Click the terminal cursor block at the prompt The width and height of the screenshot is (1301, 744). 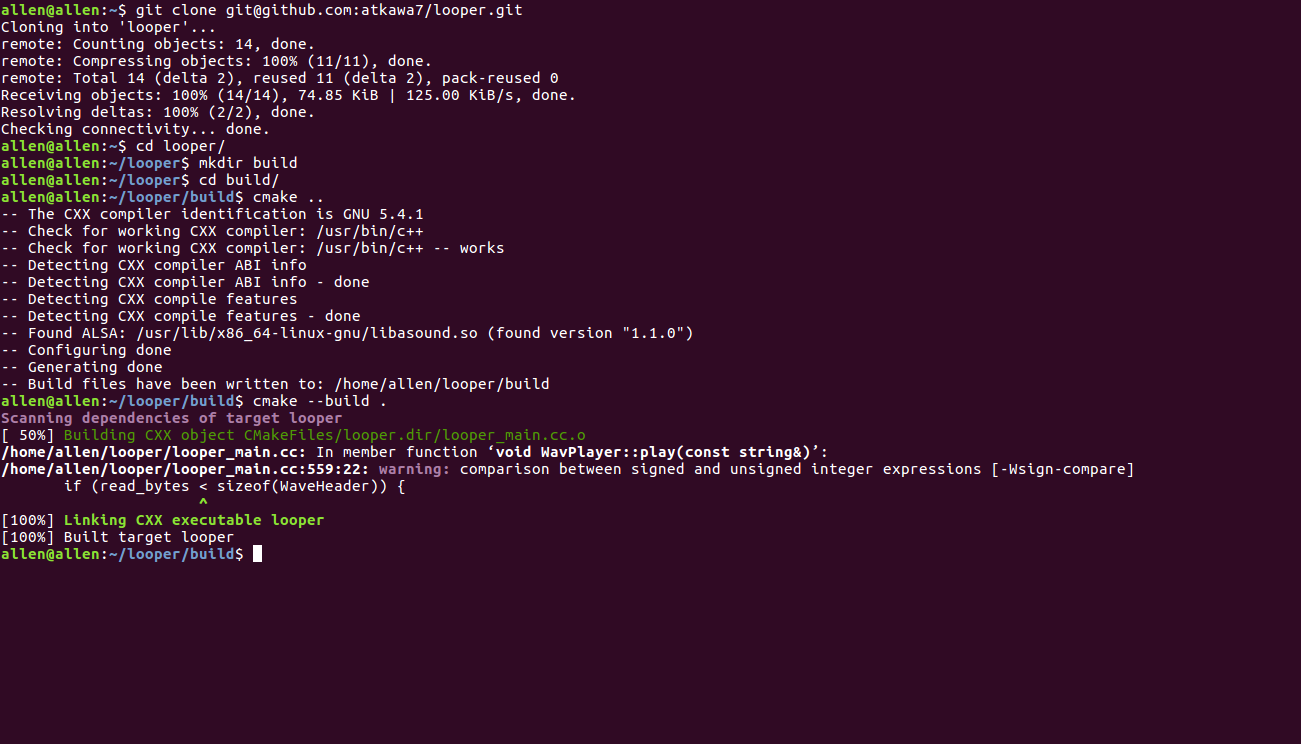[x=257, y=554]
